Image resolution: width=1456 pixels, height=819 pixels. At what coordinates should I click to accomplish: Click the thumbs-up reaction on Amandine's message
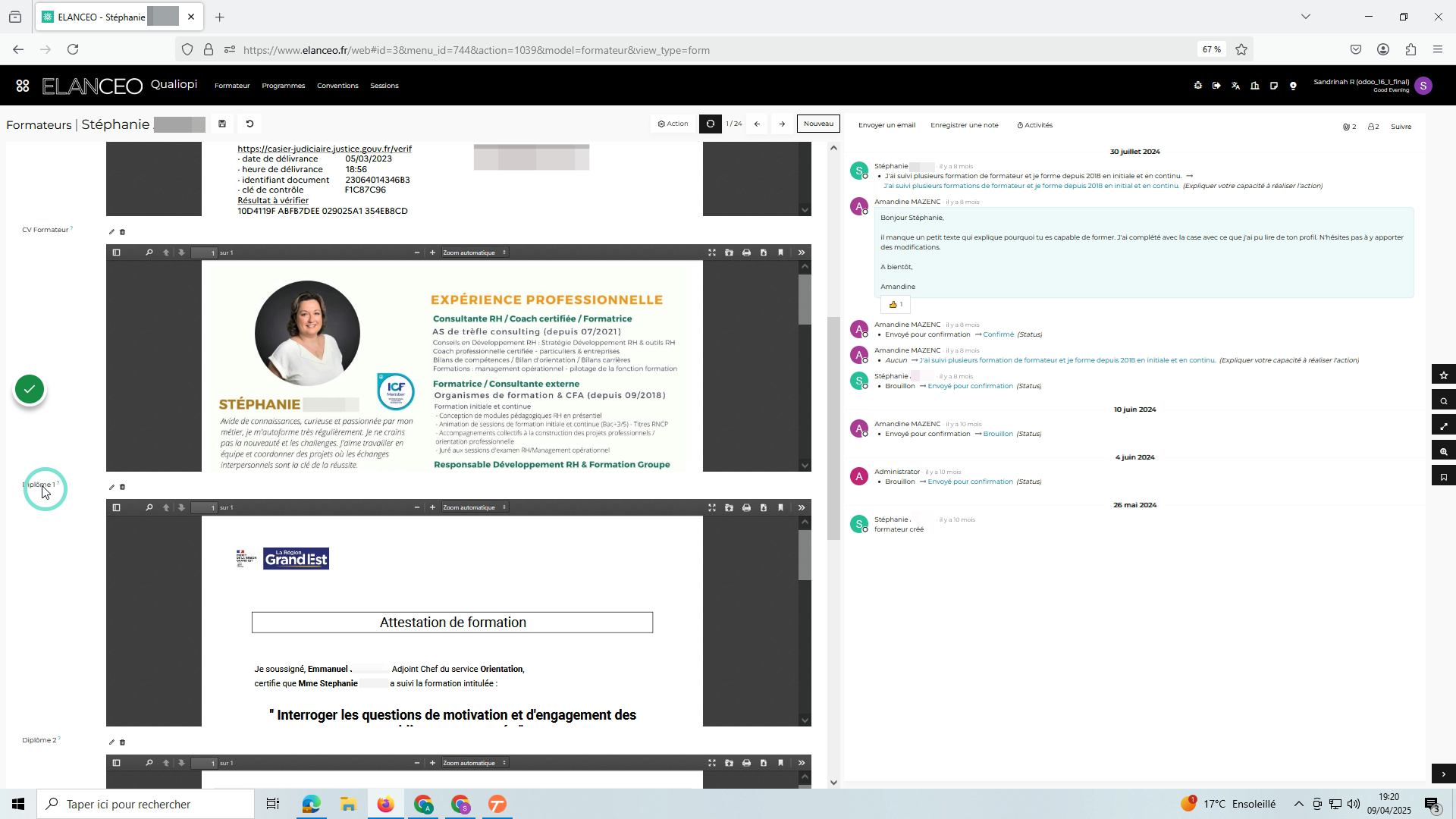click(x=896, y=305)
